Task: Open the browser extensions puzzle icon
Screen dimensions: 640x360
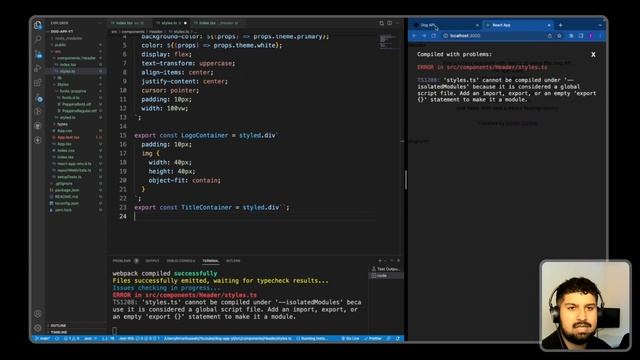Action: 571,36
